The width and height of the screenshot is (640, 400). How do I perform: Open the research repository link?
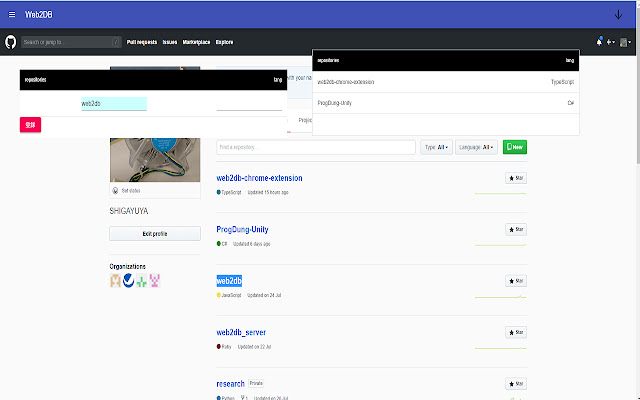pos(230,384)
